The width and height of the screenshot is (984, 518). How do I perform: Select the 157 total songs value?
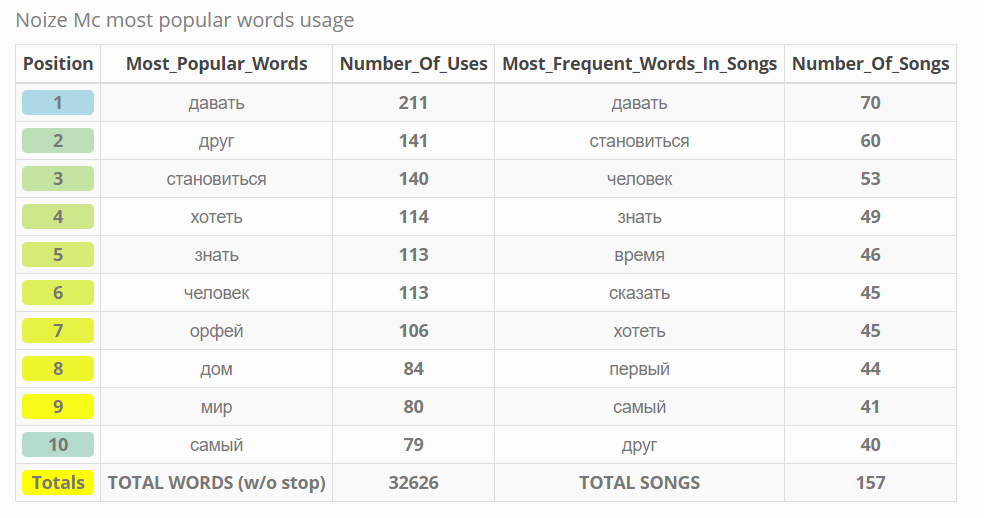[870, 483]
